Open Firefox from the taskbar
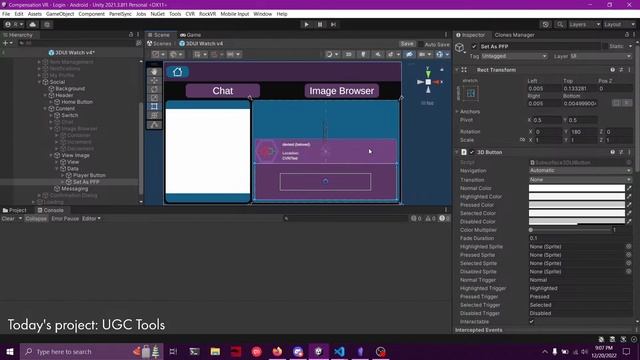 (x=277, y=351)
